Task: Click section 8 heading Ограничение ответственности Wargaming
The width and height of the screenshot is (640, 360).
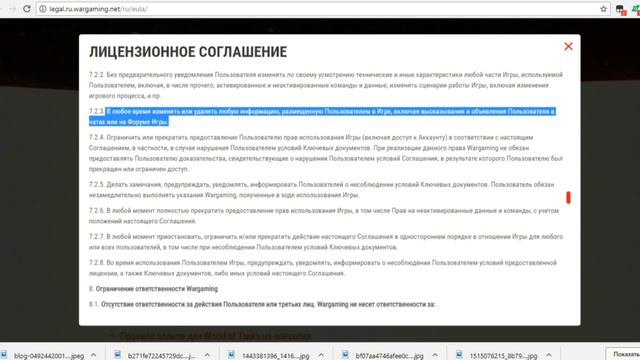Action: pos(153,289)
